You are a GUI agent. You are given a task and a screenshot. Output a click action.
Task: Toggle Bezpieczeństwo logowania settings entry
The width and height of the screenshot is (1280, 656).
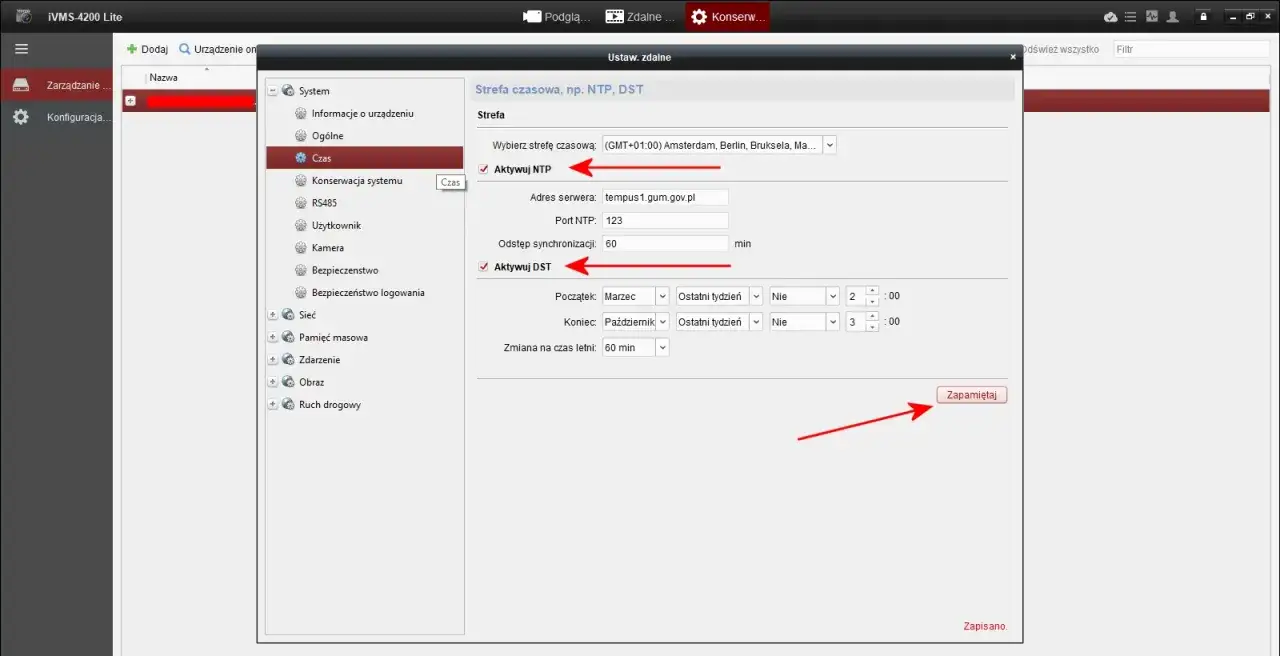coord(300,292)
